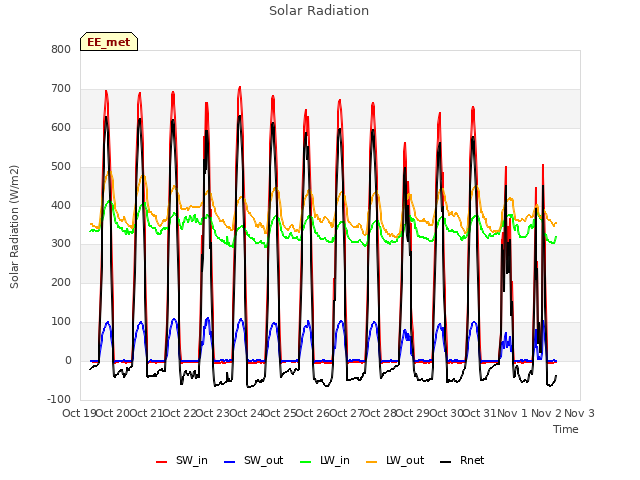
Task: Click the Nov 3 x-axis label
Action: 579,413
